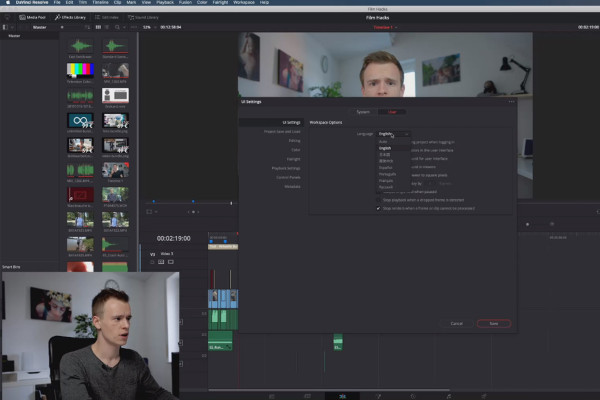Select UI Settings in preferences sidebar
The image size is (600, 400).
tap(272, 122)
